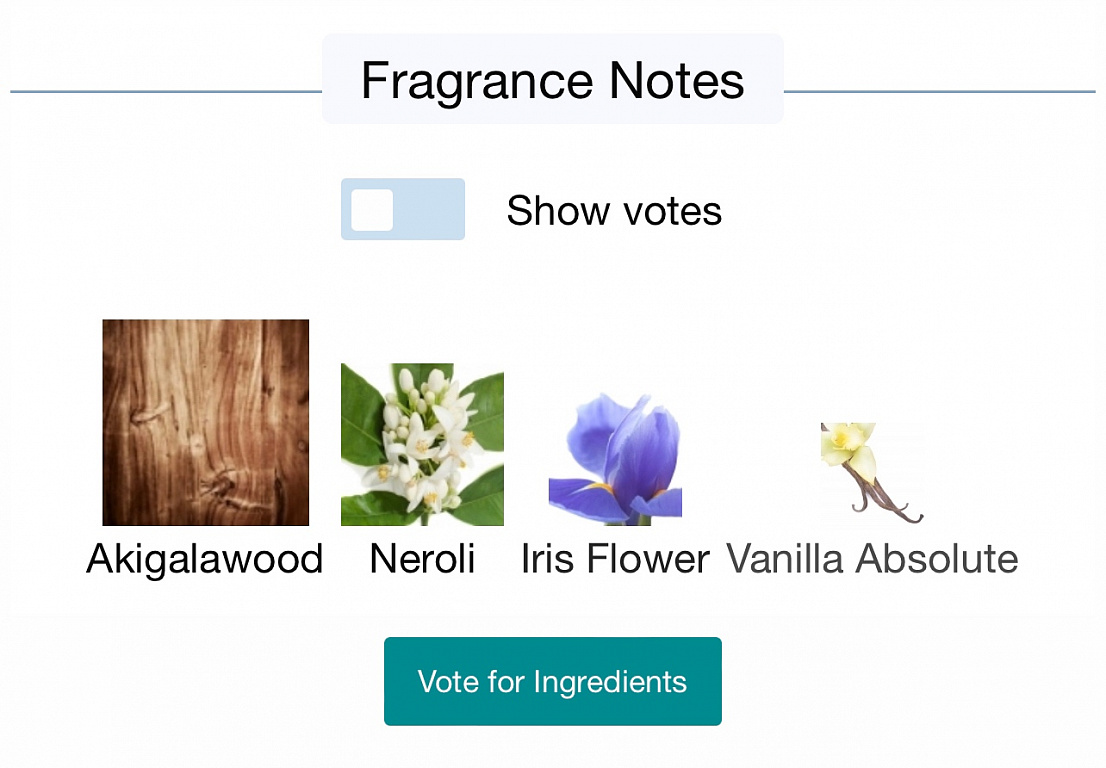Click the Iris Flower note name
The height and width of the screenshot is (768, 1106).
tap(615, 559)
